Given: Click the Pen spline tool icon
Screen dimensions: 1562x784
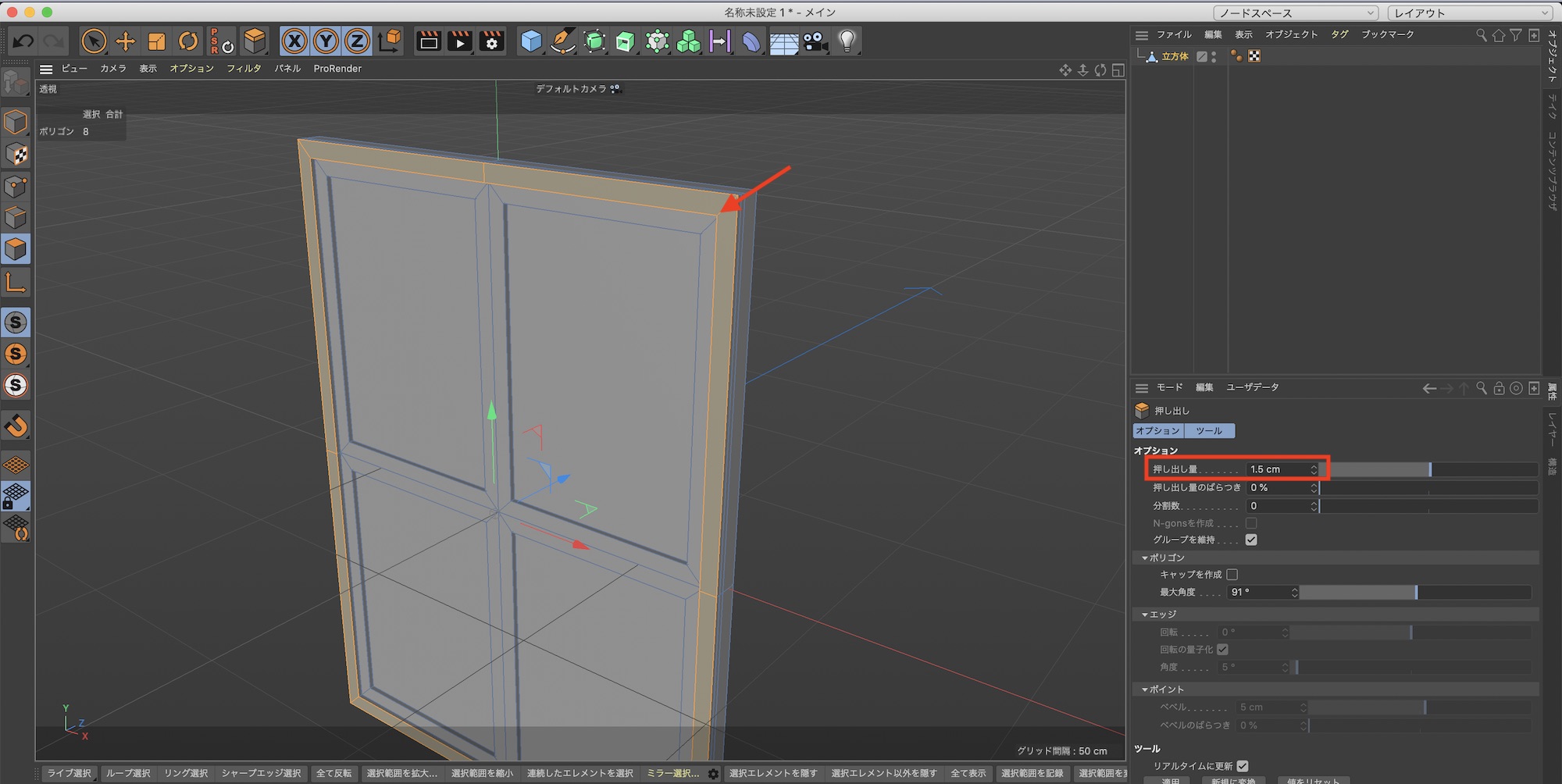Looking at the screenshot, I should pyautogui.click(x=562, y=41).
